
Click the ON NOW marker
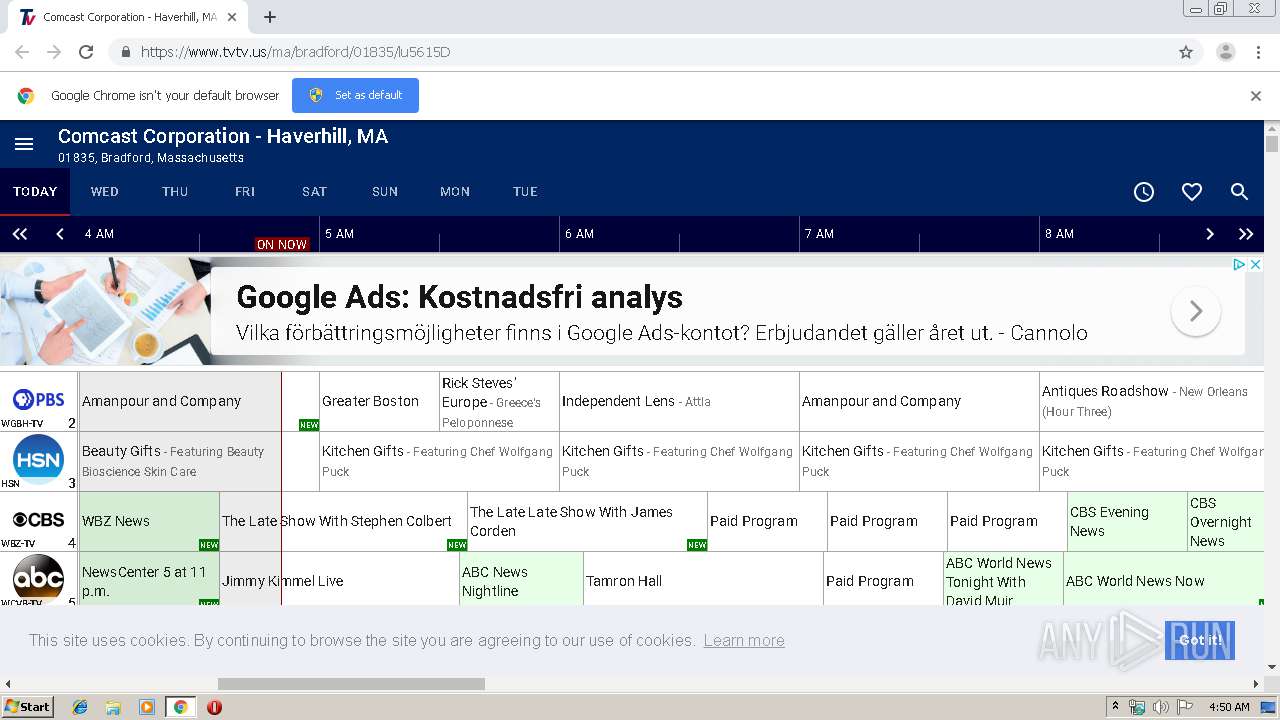point(282,244)
